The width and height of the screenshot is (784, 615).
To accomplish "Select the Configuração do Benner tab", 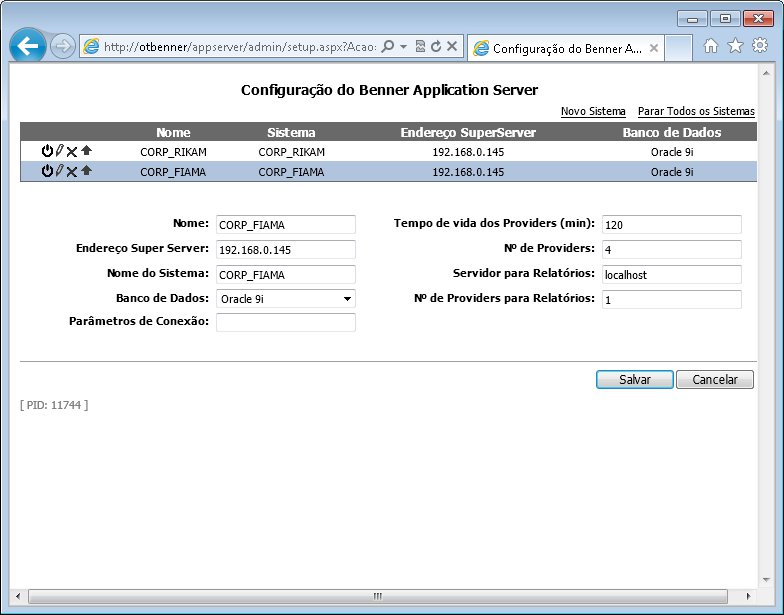I will (x=565, y=48).
